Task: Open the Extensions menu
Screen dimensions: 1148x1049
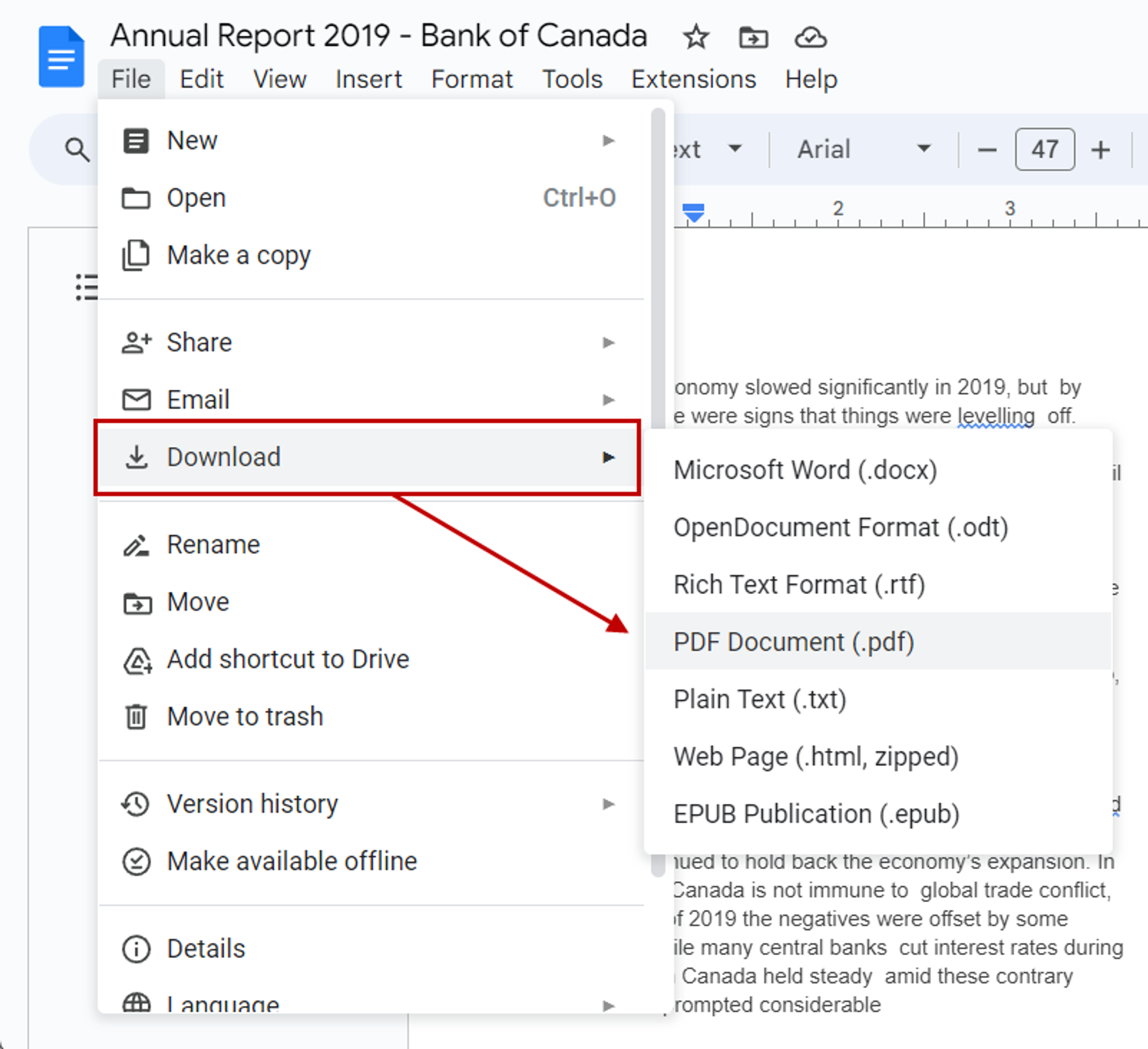Action: pyautogui.click(x=694, y=79)
